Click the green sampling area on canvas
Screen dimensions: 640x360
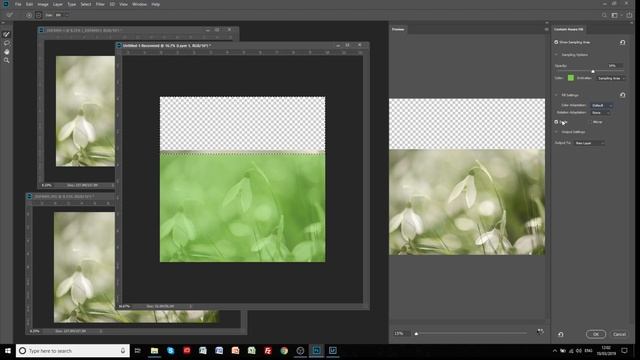click(x=242, y=207)
